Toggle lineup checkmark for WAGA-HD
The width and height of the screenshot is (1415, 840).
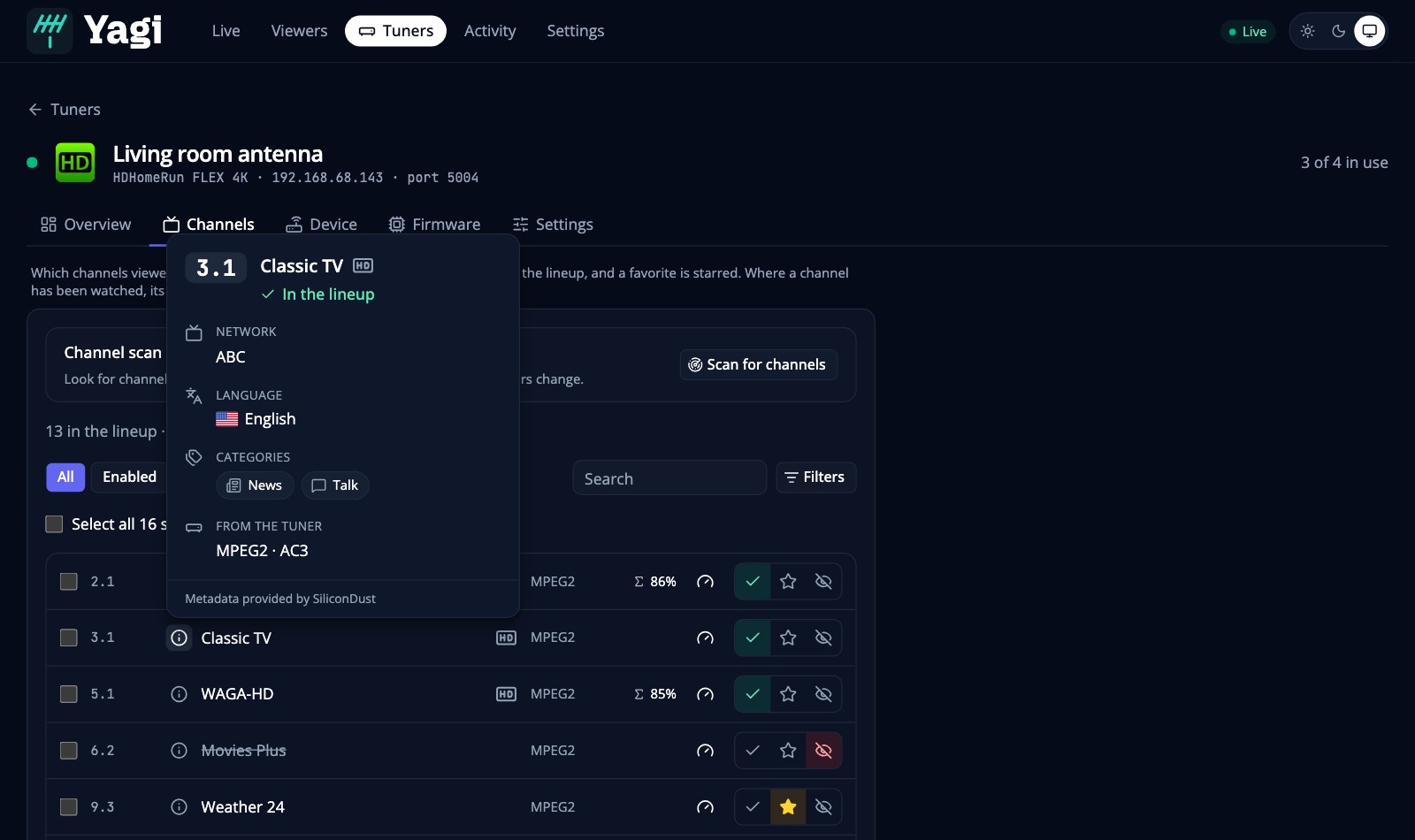coord(753,694)
